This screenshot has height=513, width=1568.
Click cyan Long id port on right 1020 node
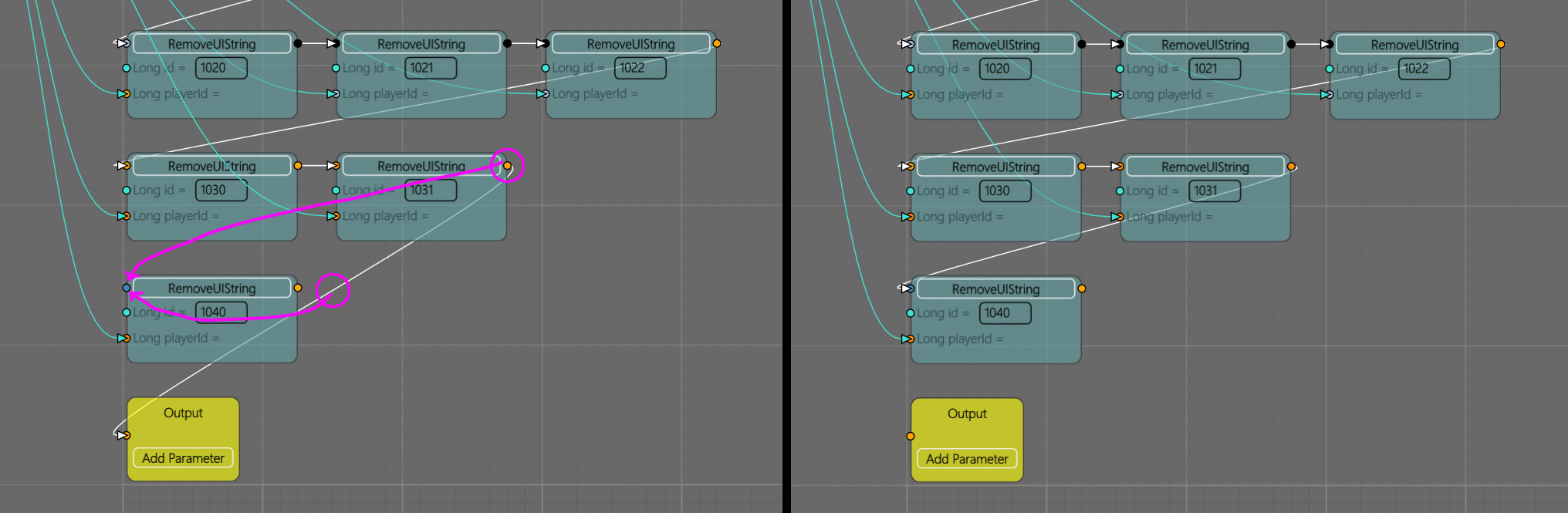[x=911, y=69]
